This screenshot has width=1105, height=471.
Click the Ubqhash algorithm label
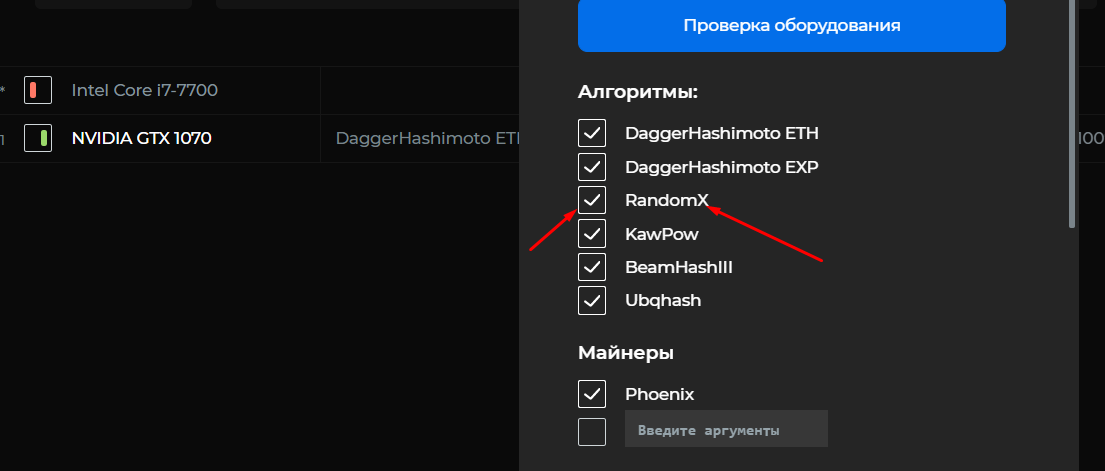(x=663, y=300)
